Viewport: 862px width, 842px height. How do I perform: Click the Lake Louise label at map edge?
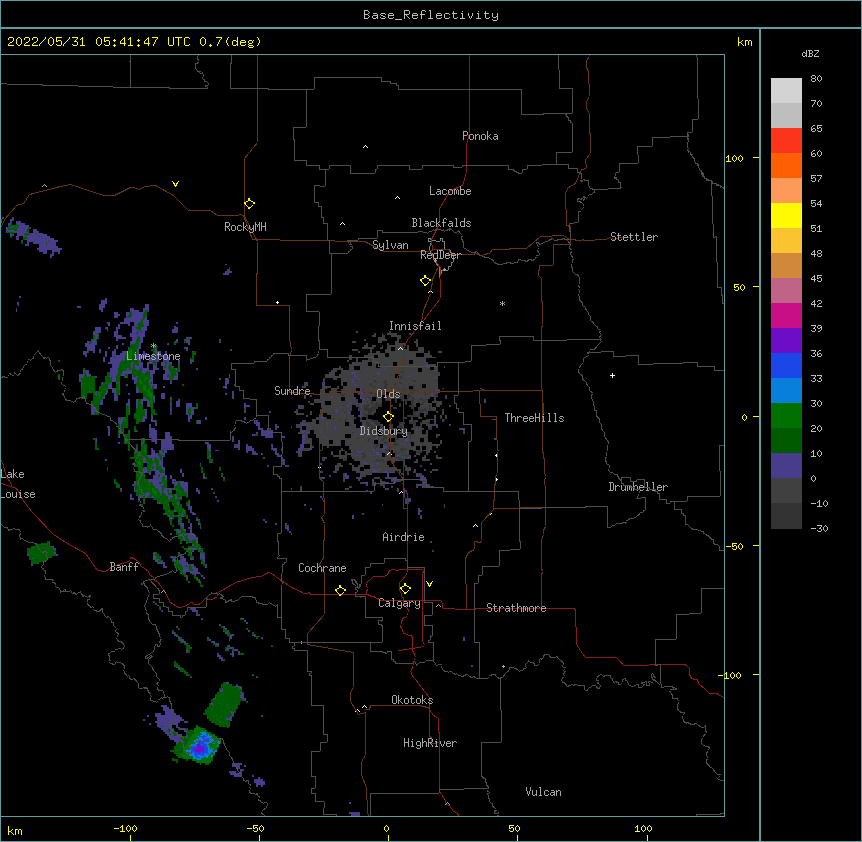[x=18, y=484]
